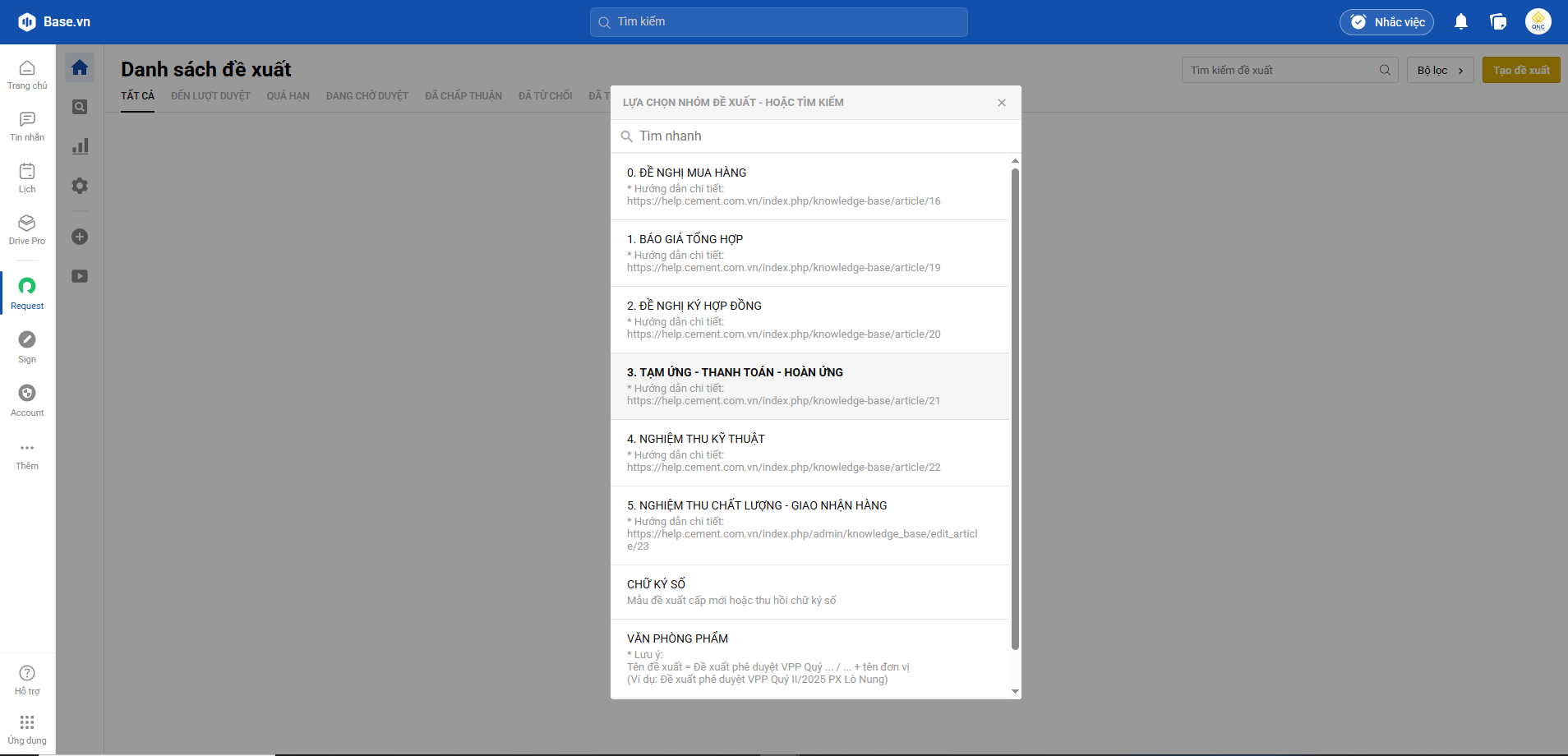Viewport: 1568px width, 756px height.
Task: Click the video play icon in sidebar
Action: pyautogui.click(x=80, y=276)
